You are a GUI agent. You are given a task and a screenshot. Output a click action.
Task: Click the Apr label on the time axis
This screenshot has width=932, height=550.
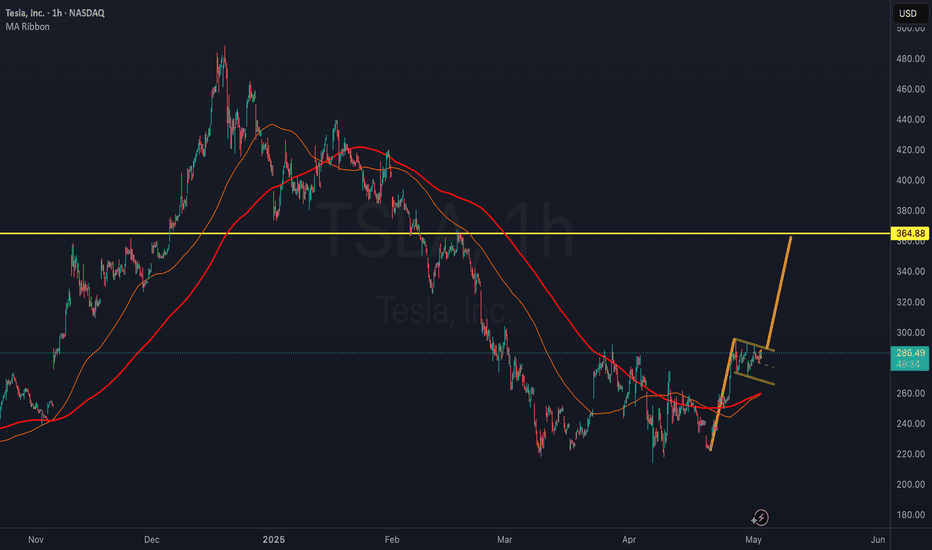coord(629,540)
